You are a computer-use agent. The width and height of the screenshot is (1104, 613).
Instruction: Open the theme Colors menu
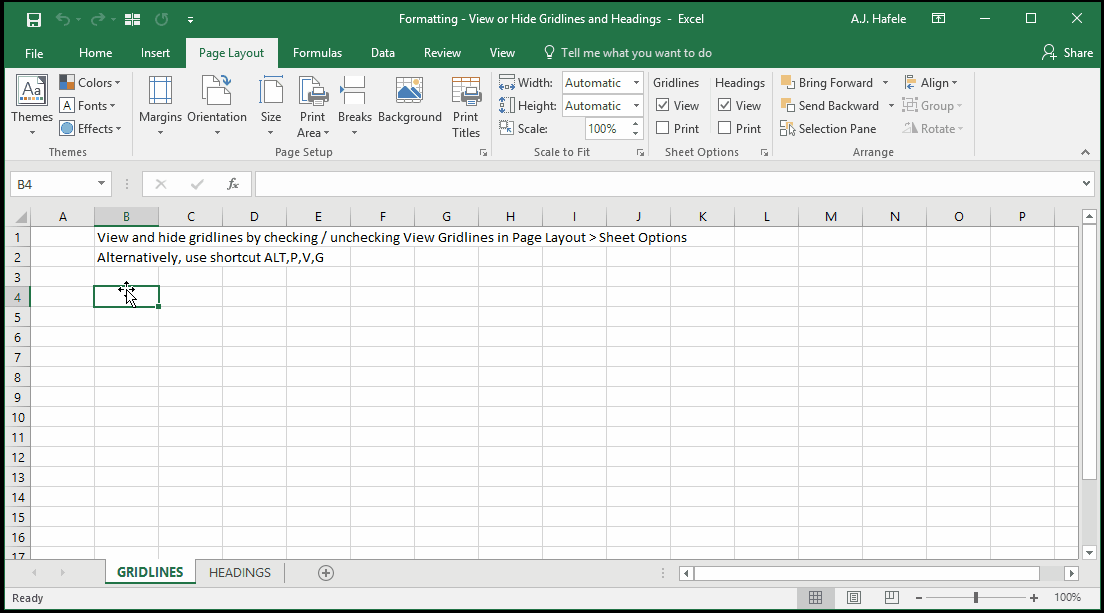90,82
